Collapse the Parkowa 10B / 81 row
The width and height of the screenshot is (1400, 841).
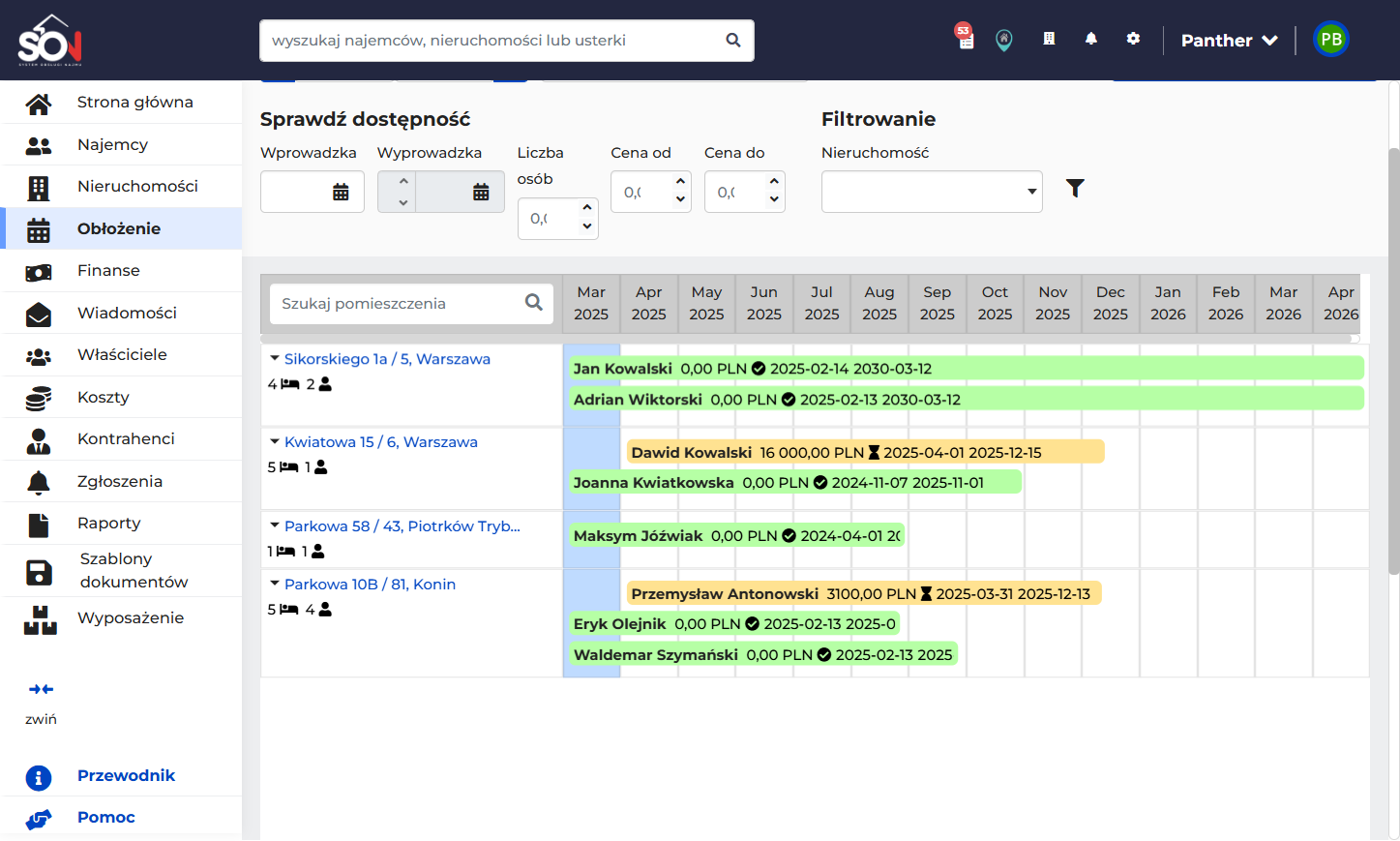(x=275, y=585)
